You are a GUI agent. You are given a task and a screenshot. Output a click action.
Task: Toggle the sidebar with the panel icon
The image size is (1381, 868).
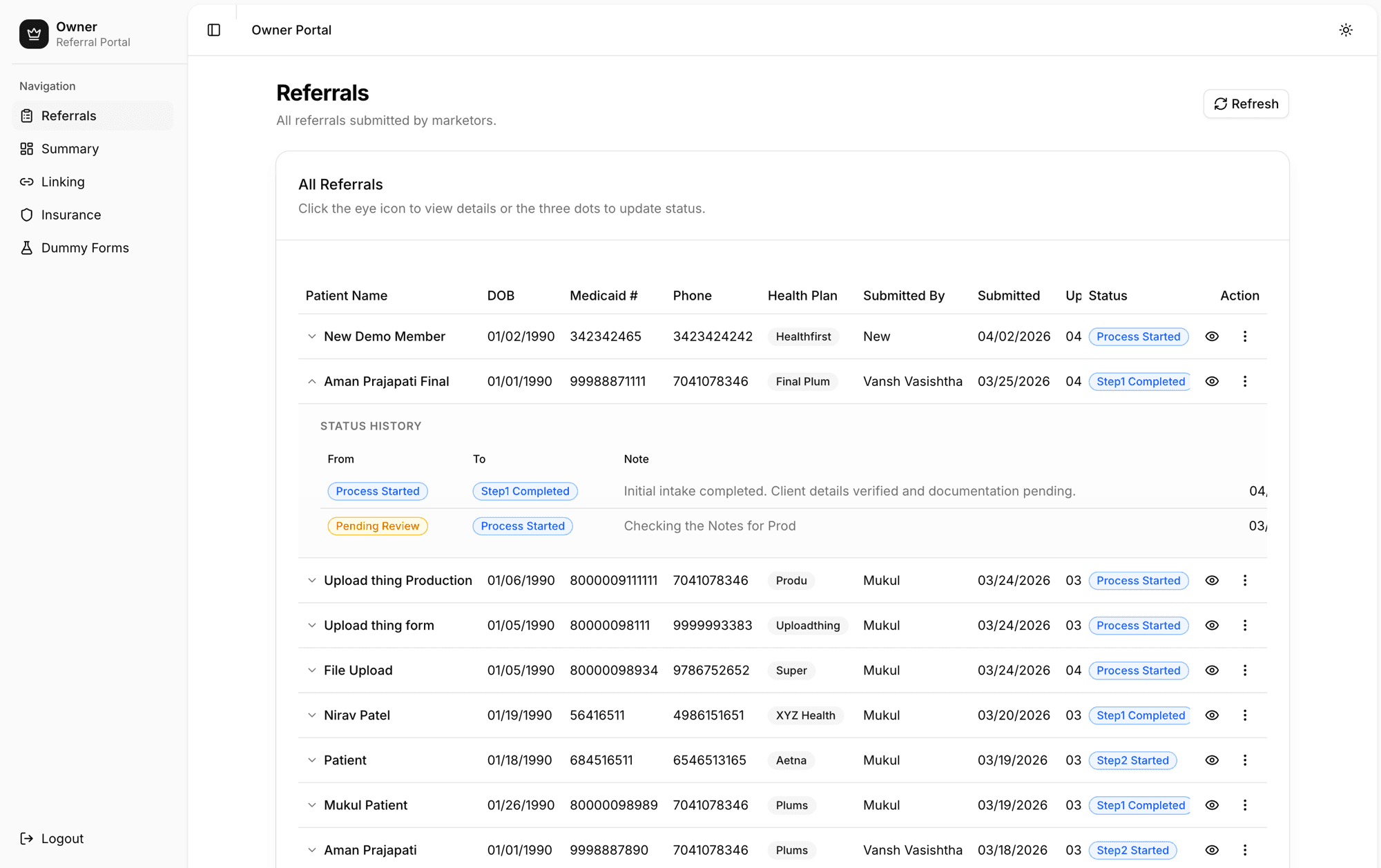[x=213, y=30]
